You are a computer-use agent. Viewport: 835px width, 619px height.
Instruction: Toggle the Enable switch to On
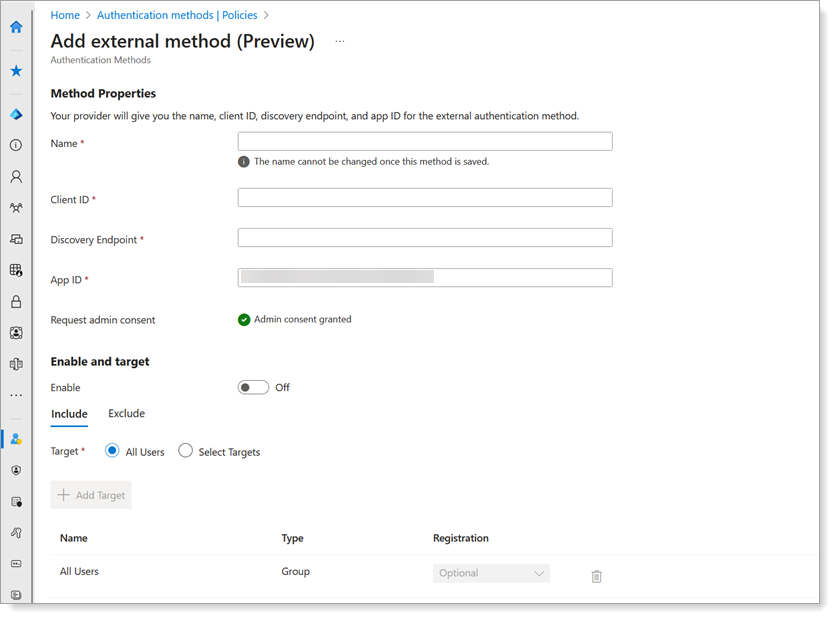(x=253, y=387)
